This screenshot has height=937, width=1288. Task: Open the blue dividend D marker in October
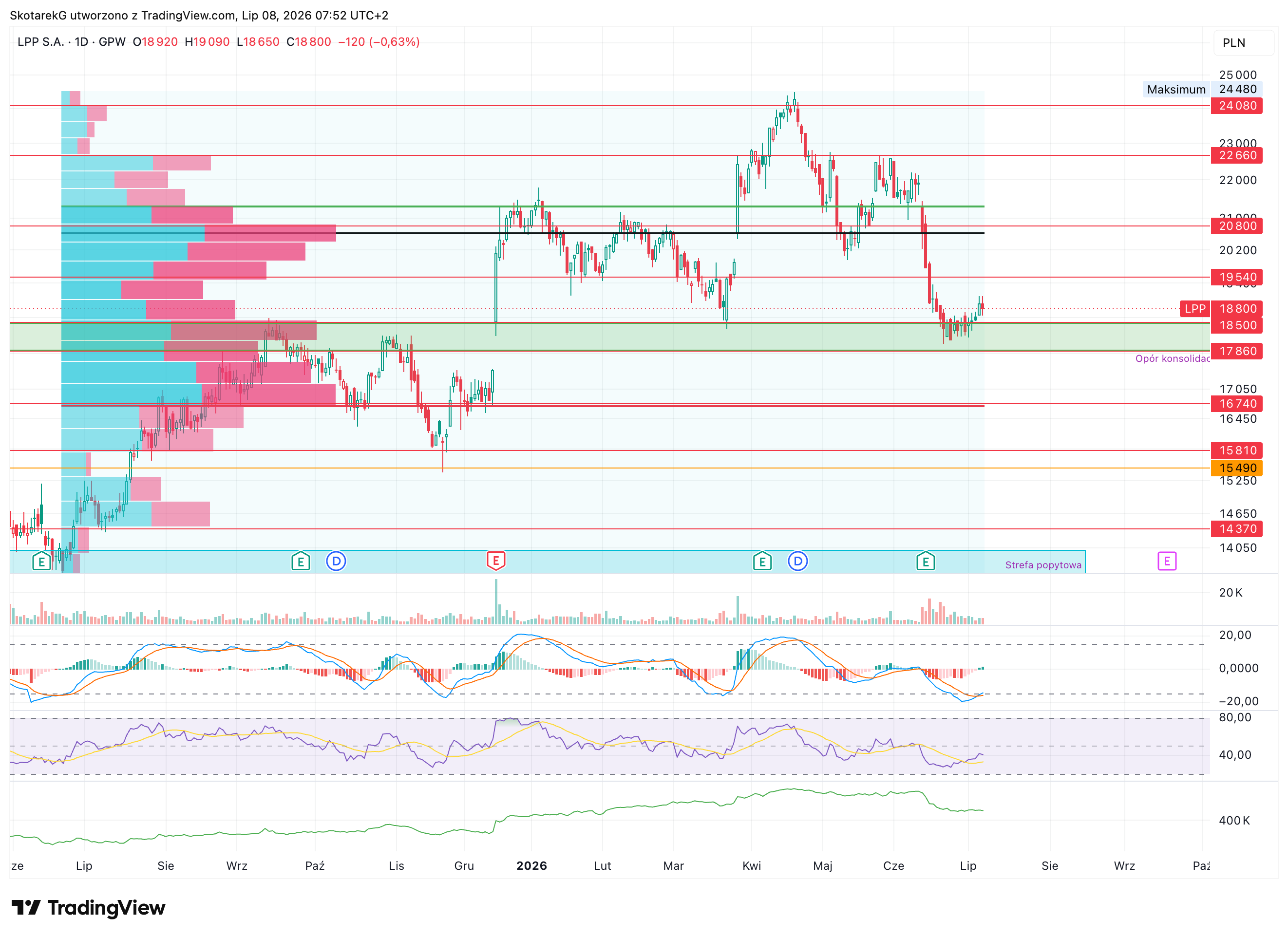coord(336,561)
